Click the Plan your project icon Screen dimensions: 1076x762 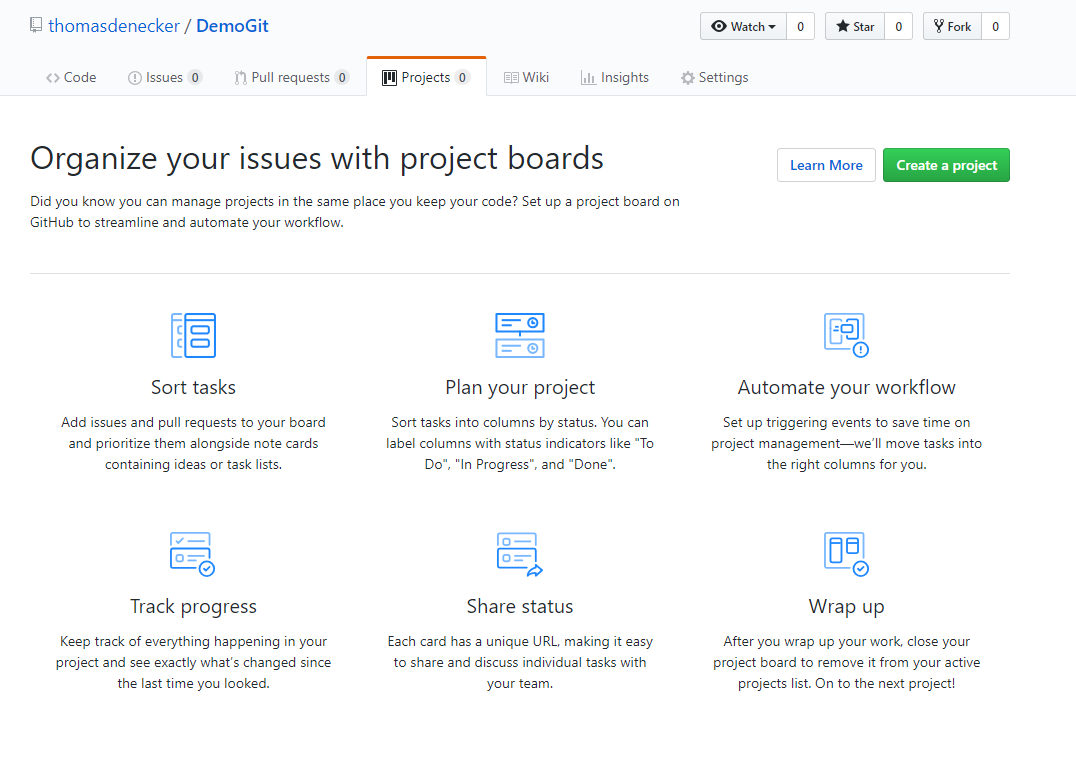(x=520, y=335)
